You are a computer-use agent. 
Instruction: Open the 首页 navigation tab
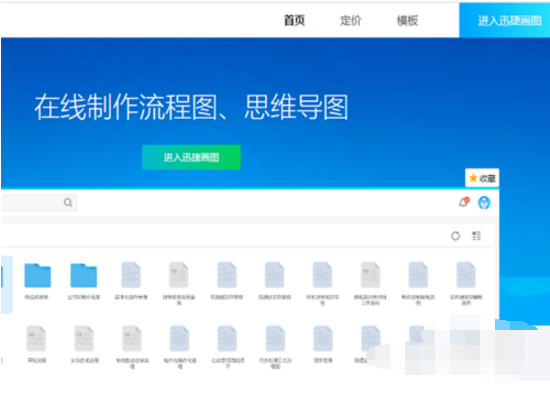point(294,20)
